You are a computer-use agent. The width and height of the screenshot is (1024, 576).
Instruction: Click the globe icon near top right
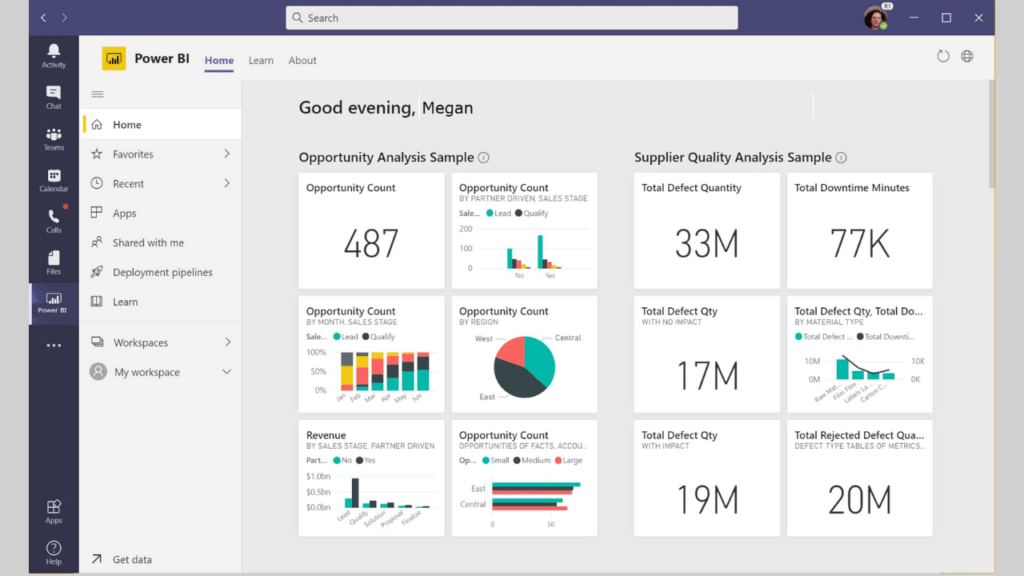[967, 56]
